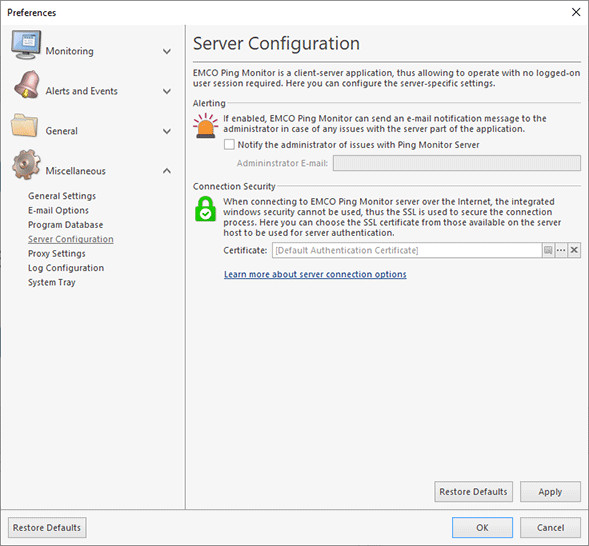Screen dimensions: 589x546
Task: Open Program Database page
Action: (65, 225)
